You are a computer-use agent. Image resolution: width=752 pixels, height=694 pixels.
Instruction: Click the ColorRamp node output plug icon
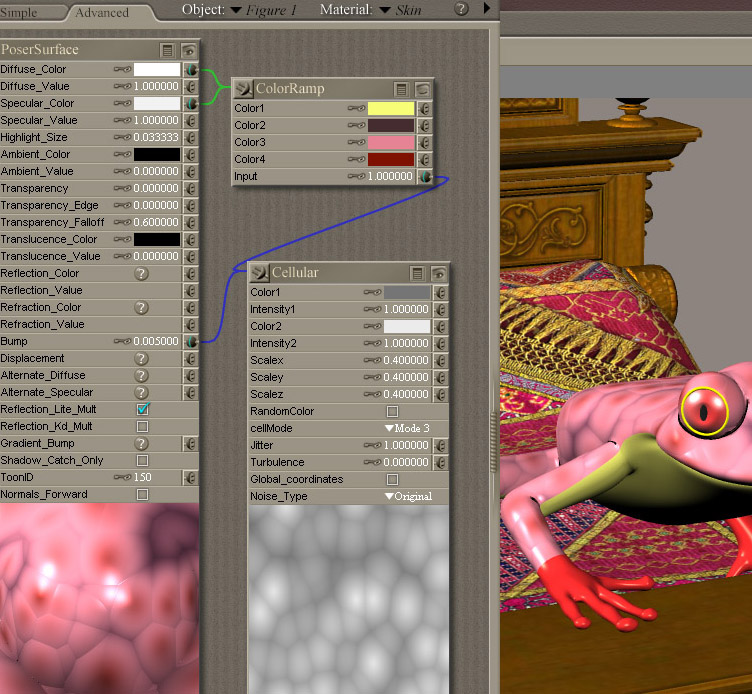(244, 88)
